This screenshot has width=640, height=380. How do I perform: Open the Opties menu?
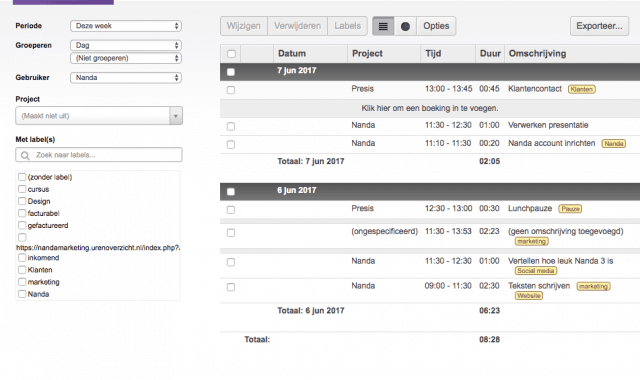coord(436,26)
